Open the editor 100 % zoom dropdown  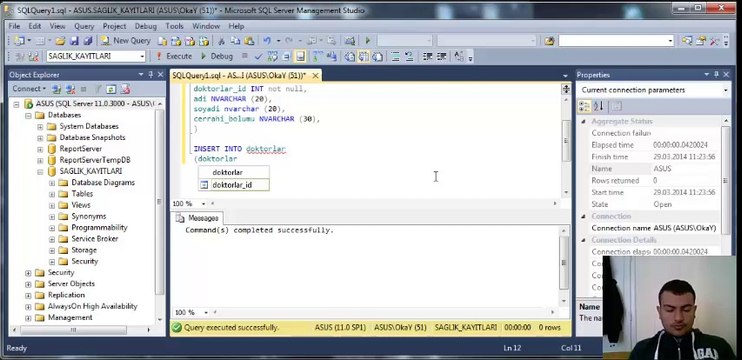[203, 203]
